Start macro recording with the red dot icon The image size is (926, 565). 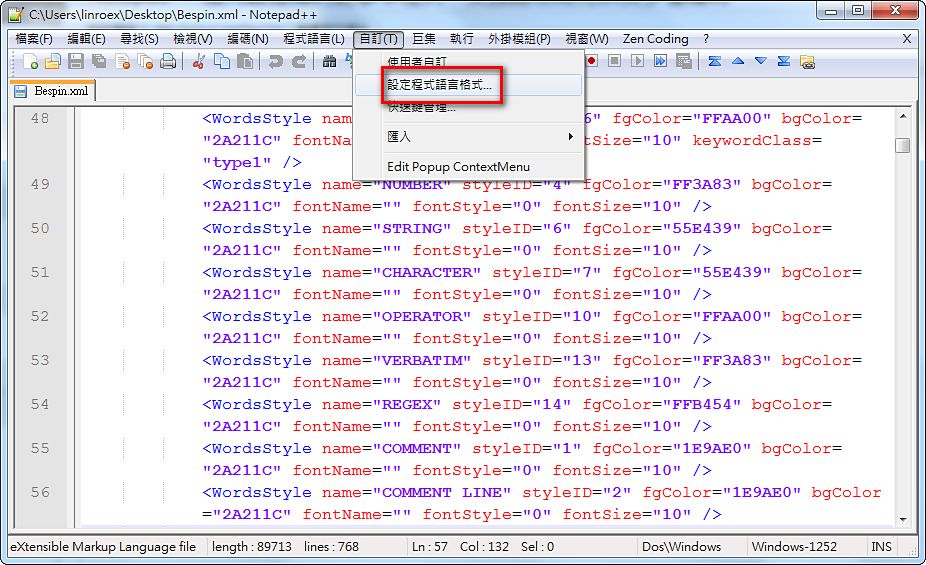591,60
